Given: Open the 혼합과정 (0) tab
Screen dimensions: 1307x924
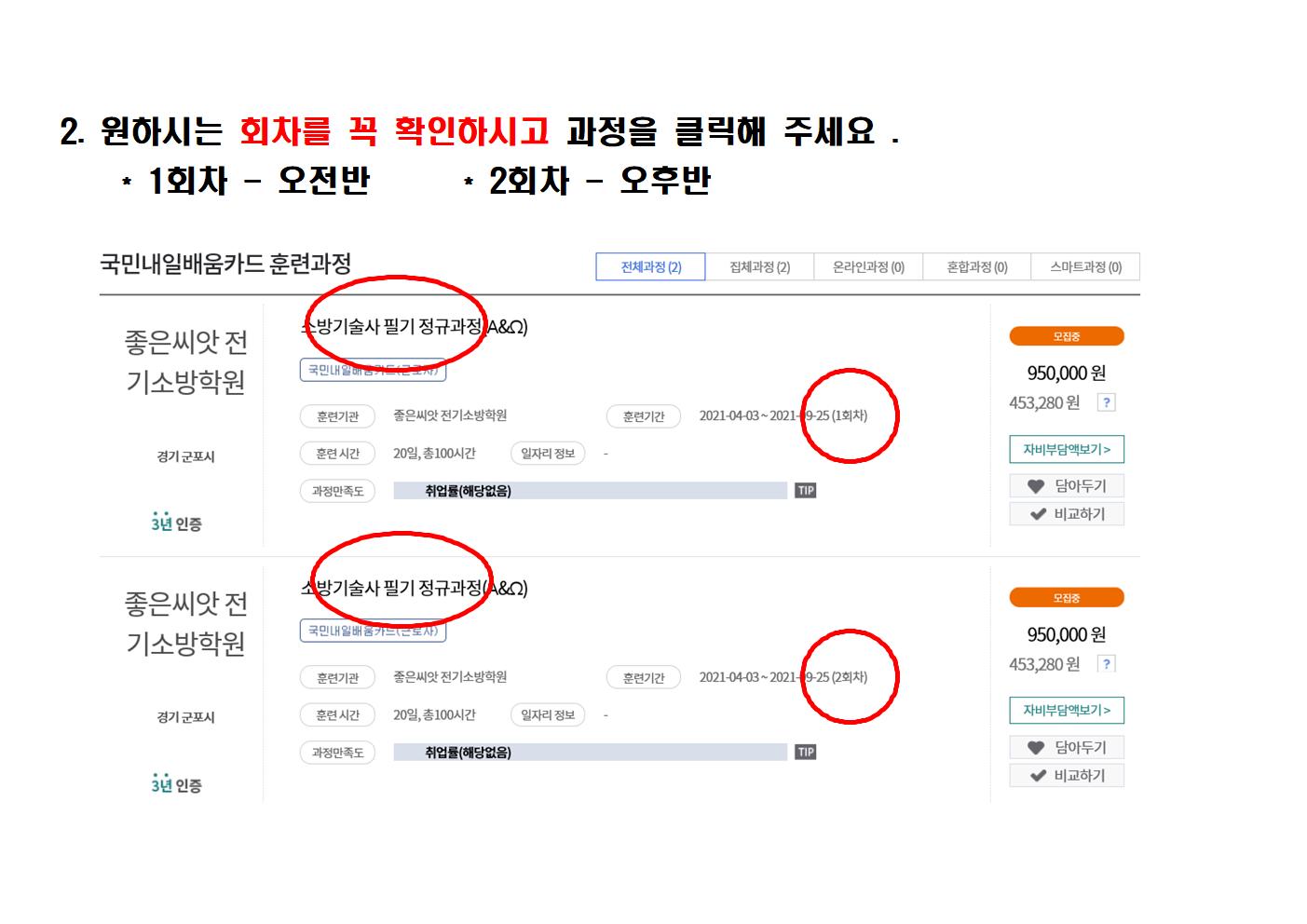Looking at the screenshot, I should (x=976, y=266).
